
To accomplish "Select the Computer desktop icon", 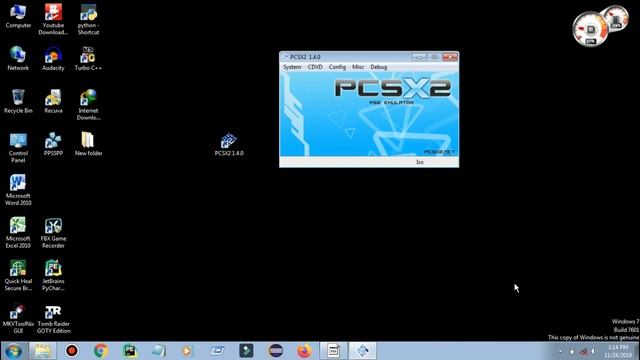I will [18, 17].
